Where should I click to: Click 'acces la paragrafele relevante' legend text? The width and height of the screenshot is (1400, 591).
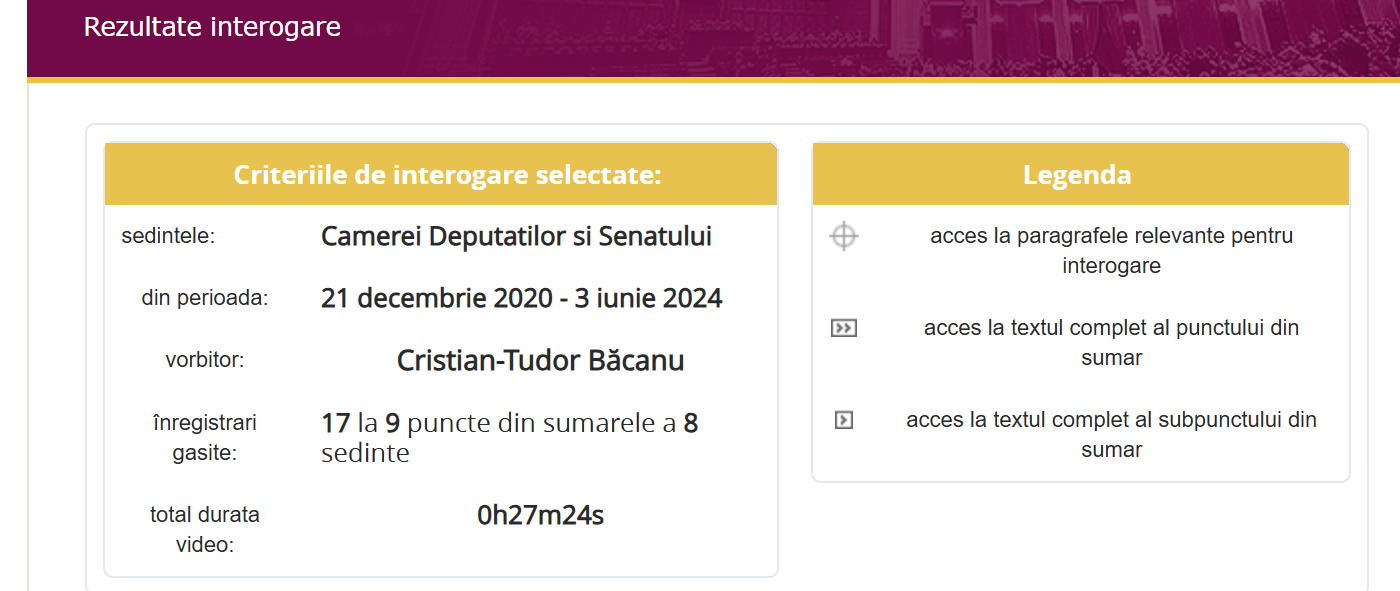coord(1112,251)
